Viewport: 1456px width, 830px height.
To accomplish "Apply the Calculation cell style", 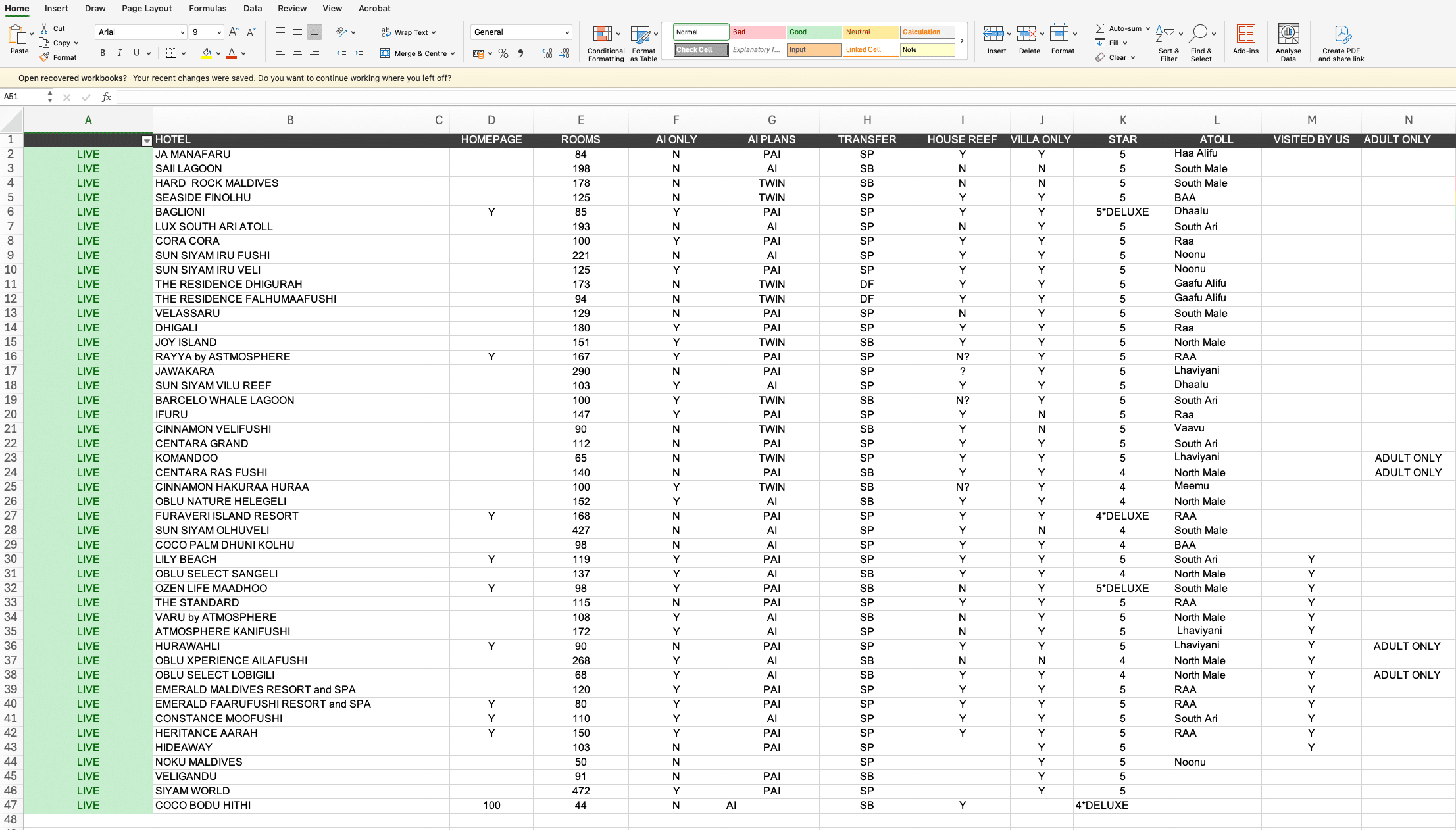I will click(x=927, y=32).
